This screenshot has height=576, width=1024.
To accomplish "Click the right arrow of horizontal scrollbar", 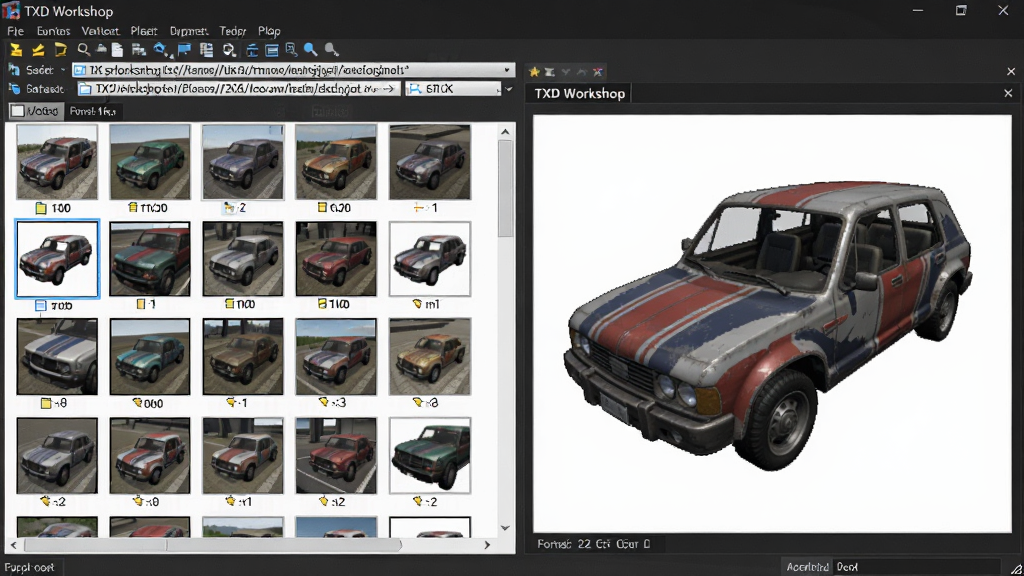I will coord(487,545).
